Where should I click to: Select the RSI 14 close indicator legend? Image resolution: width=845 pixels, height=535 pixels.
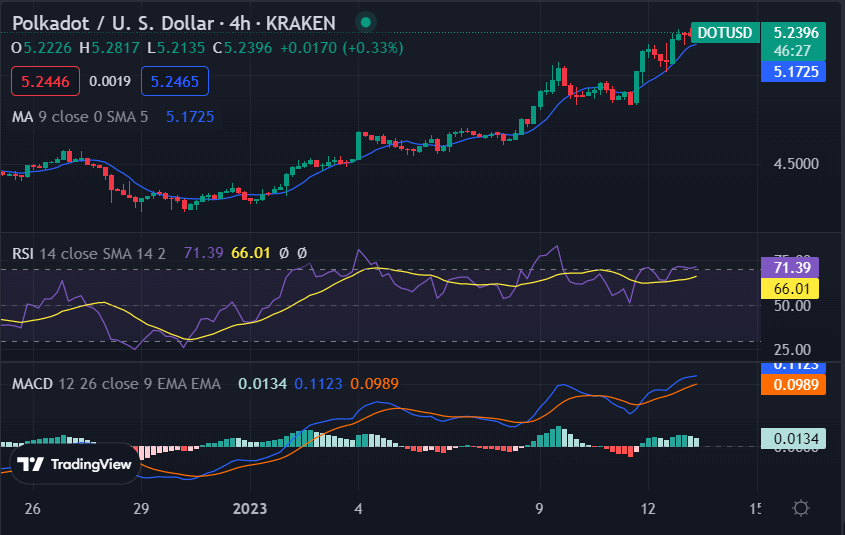(x=89, y=253)
